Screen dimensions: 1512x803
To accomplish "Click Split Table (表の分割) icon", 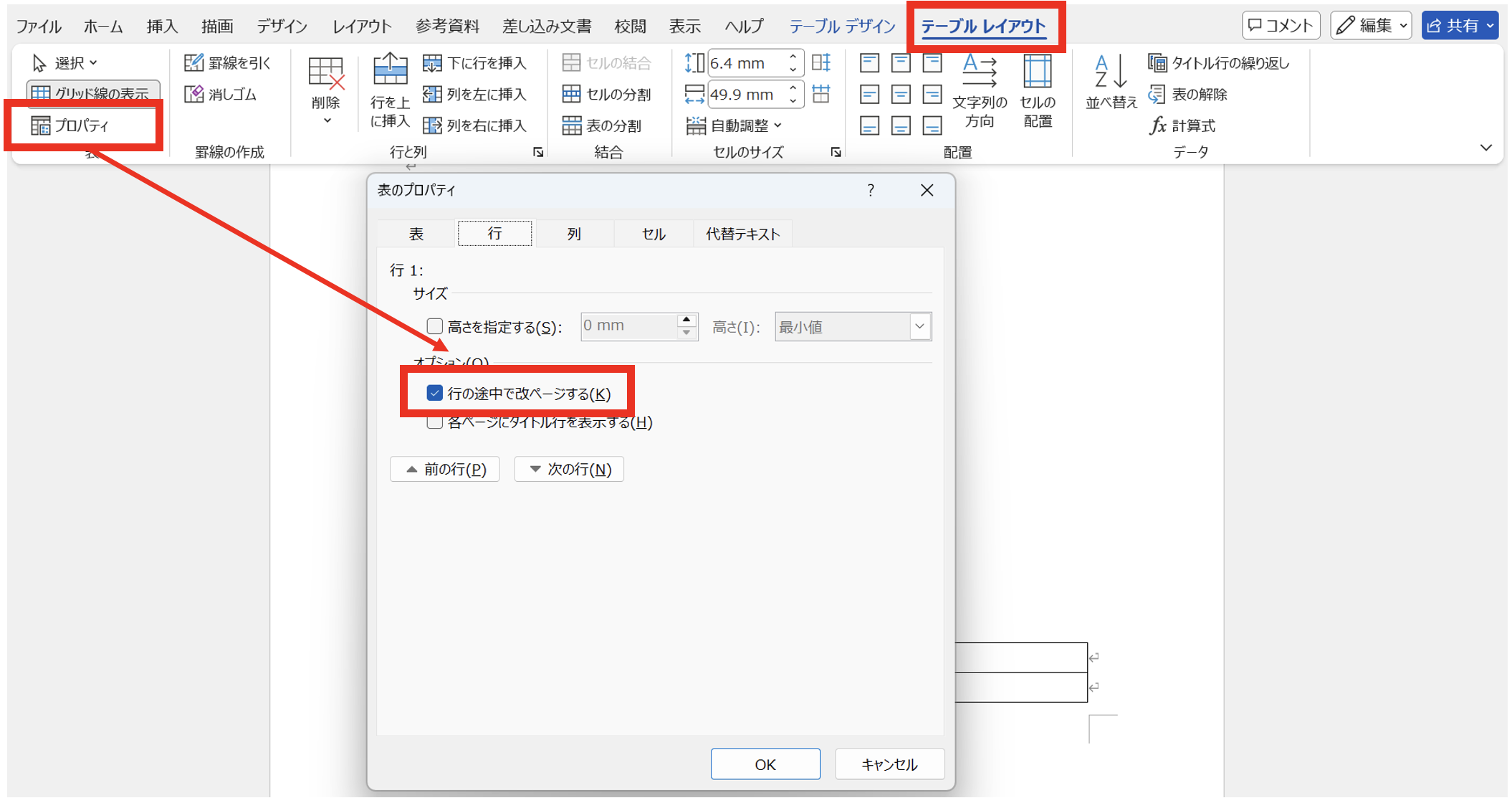I will click(x=571, y=125).
